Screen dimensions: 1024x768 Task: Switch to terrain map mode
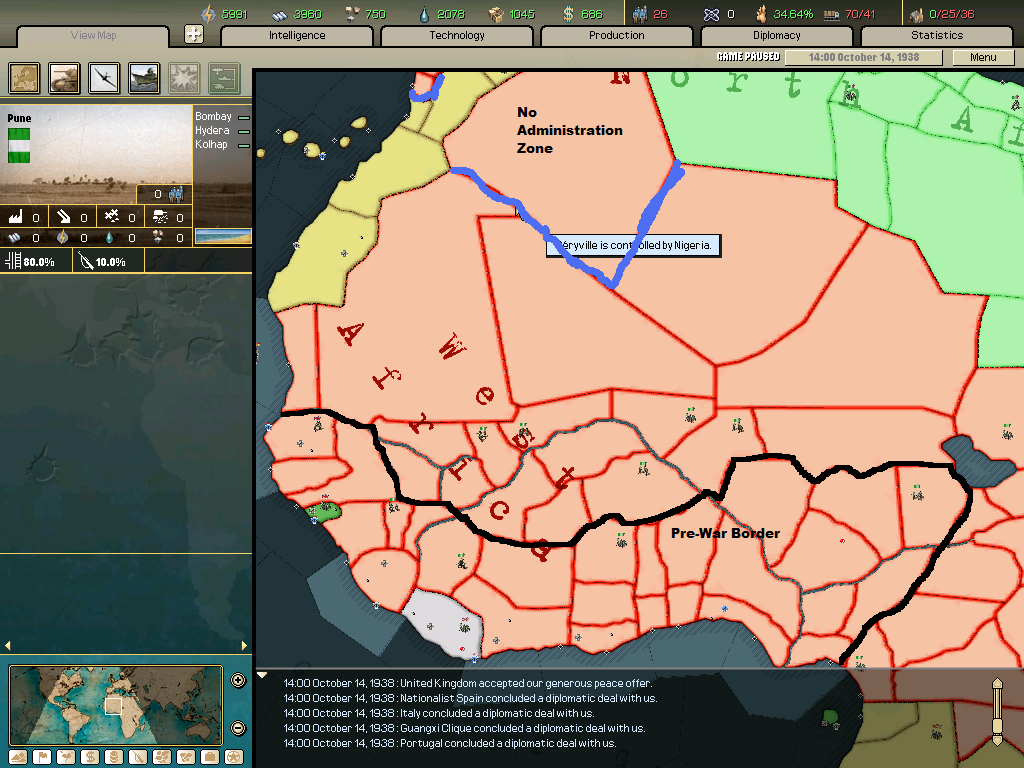[x=18, y=757]
